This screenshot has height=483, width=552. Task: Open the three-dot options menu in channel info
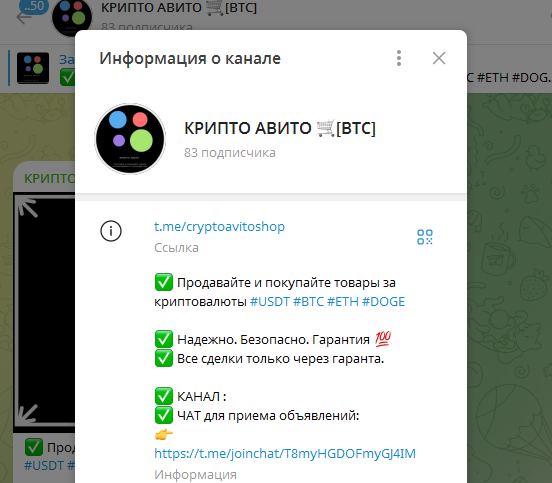click(x=399, y=58)
